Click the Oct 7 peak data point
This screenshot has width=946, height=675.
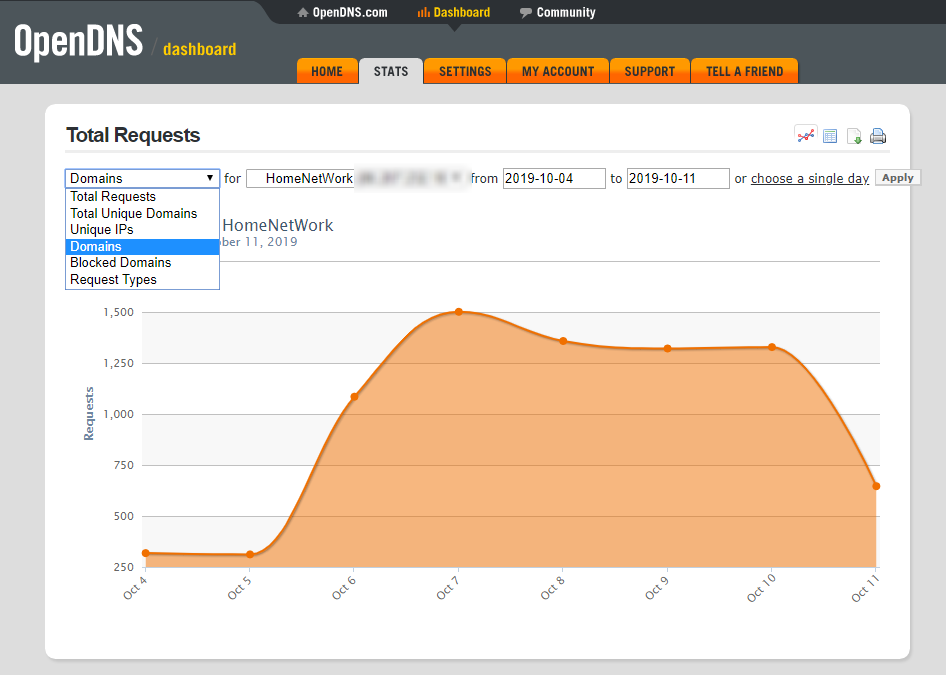pyautogui.click(x=459, y=312)
